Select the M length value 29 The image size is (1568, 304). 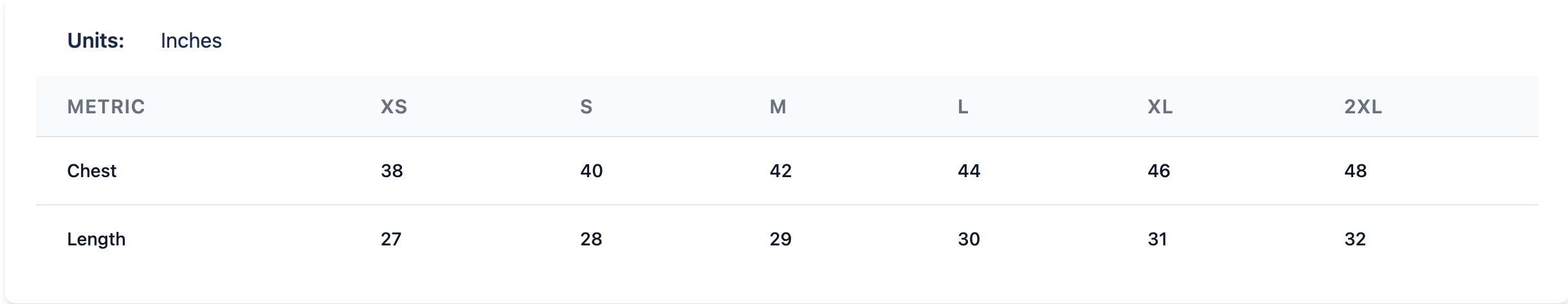click(780, 239)
